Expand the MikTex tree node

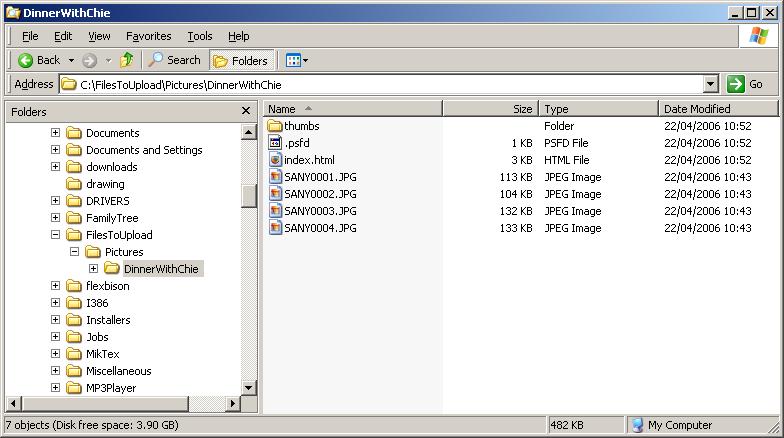(56, 354)
